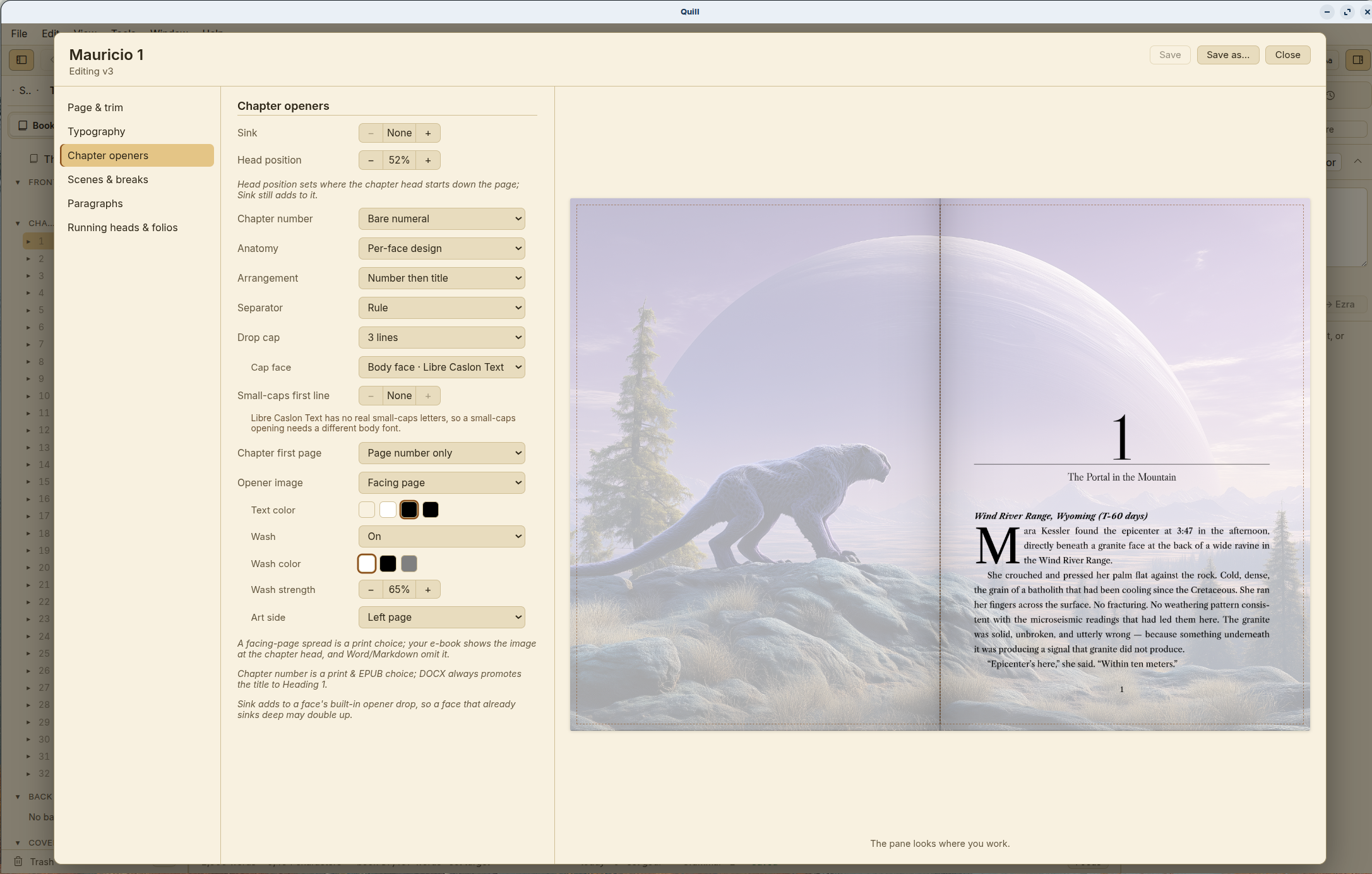Open the Opener image dropdown
The image size is (1372, 874).
(x=442, y=483)
